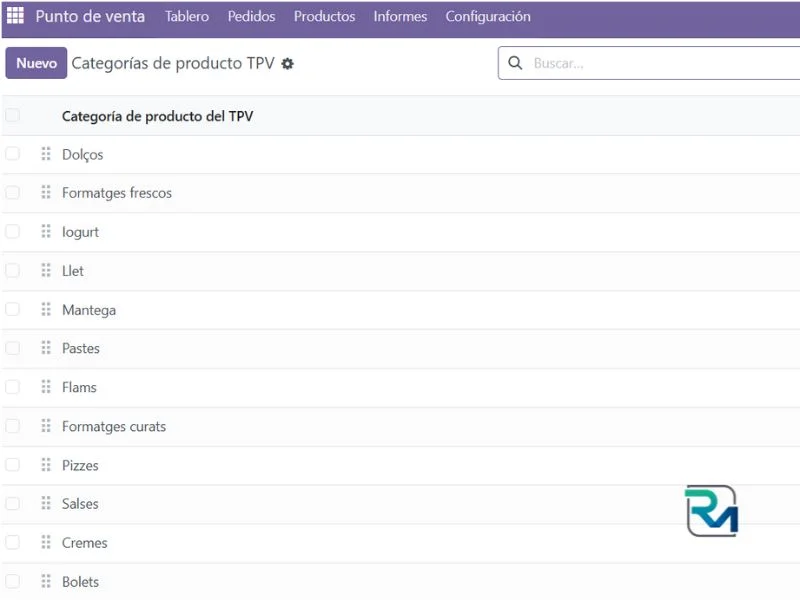Focus the Buscar search field
800x600 pixels.
[x=660, y=63]
